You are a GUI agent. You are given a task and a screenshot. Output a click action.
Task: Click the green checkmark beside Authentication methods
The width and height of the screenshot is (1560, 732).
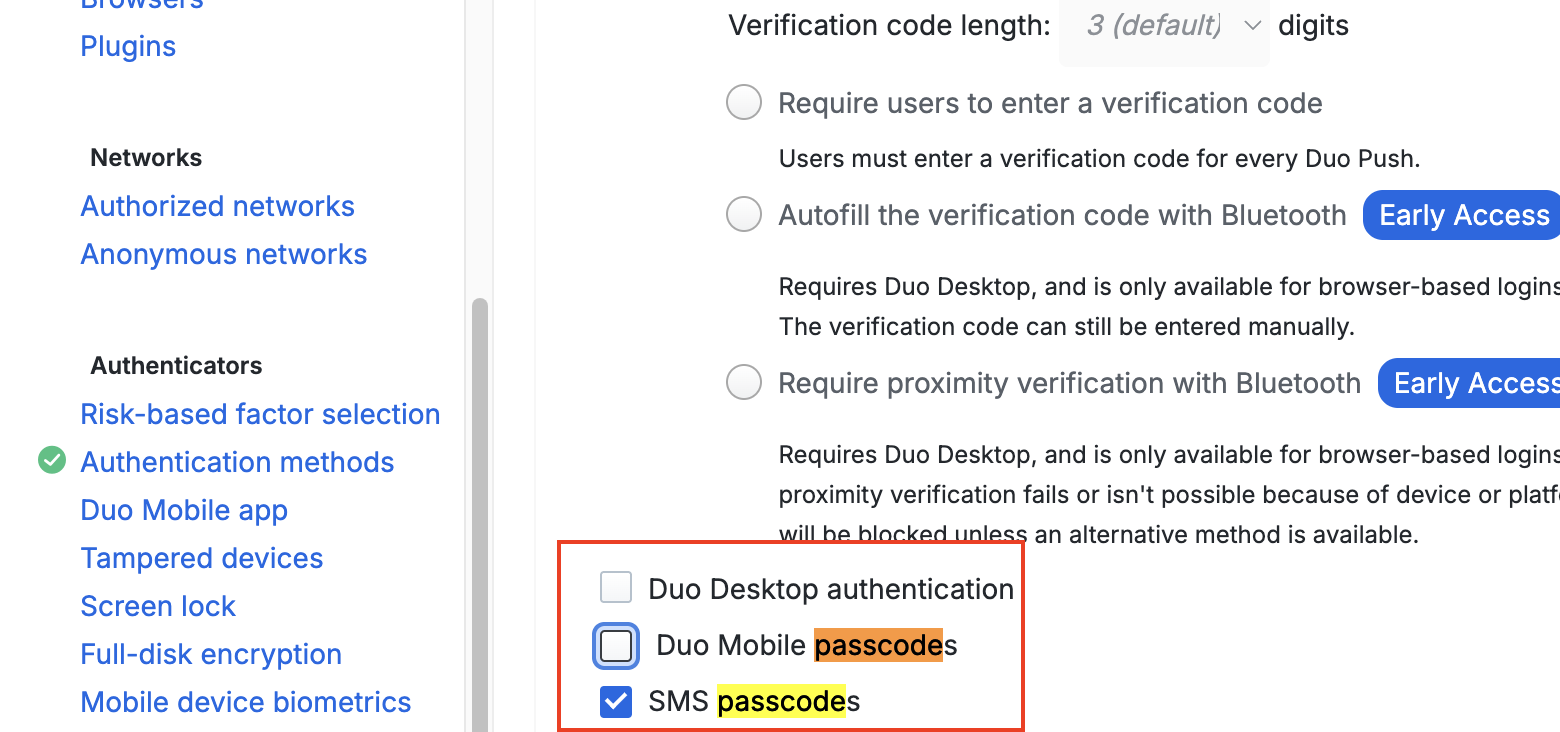tap(52, 461)
